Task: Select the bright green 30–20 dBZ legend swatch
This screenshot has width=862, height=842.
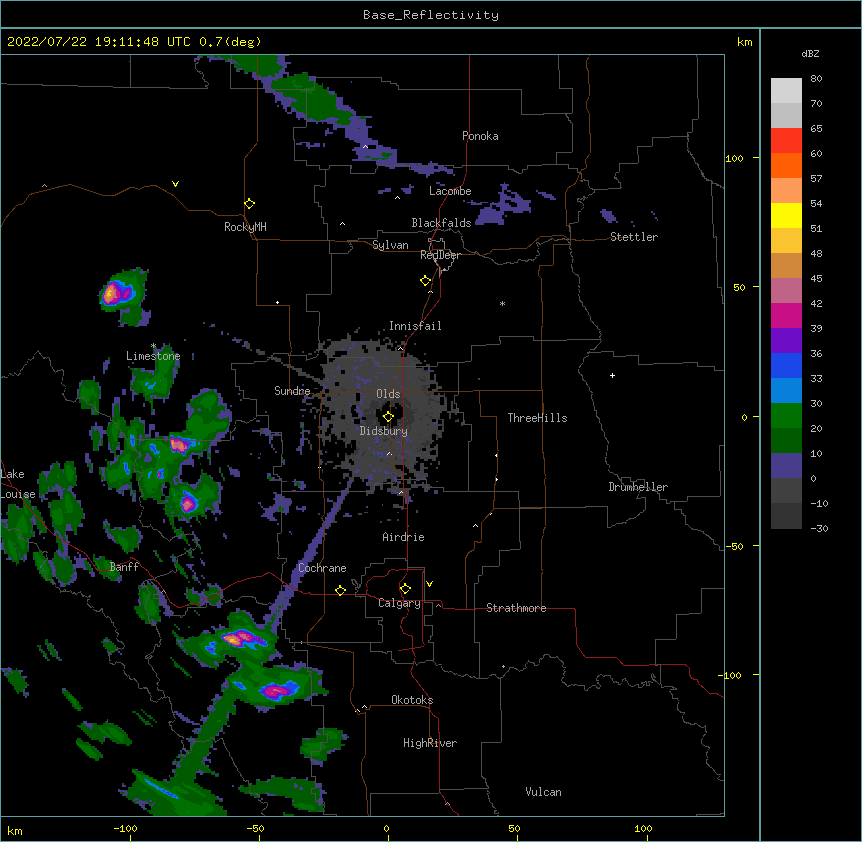Action: [x=786, y=416]
